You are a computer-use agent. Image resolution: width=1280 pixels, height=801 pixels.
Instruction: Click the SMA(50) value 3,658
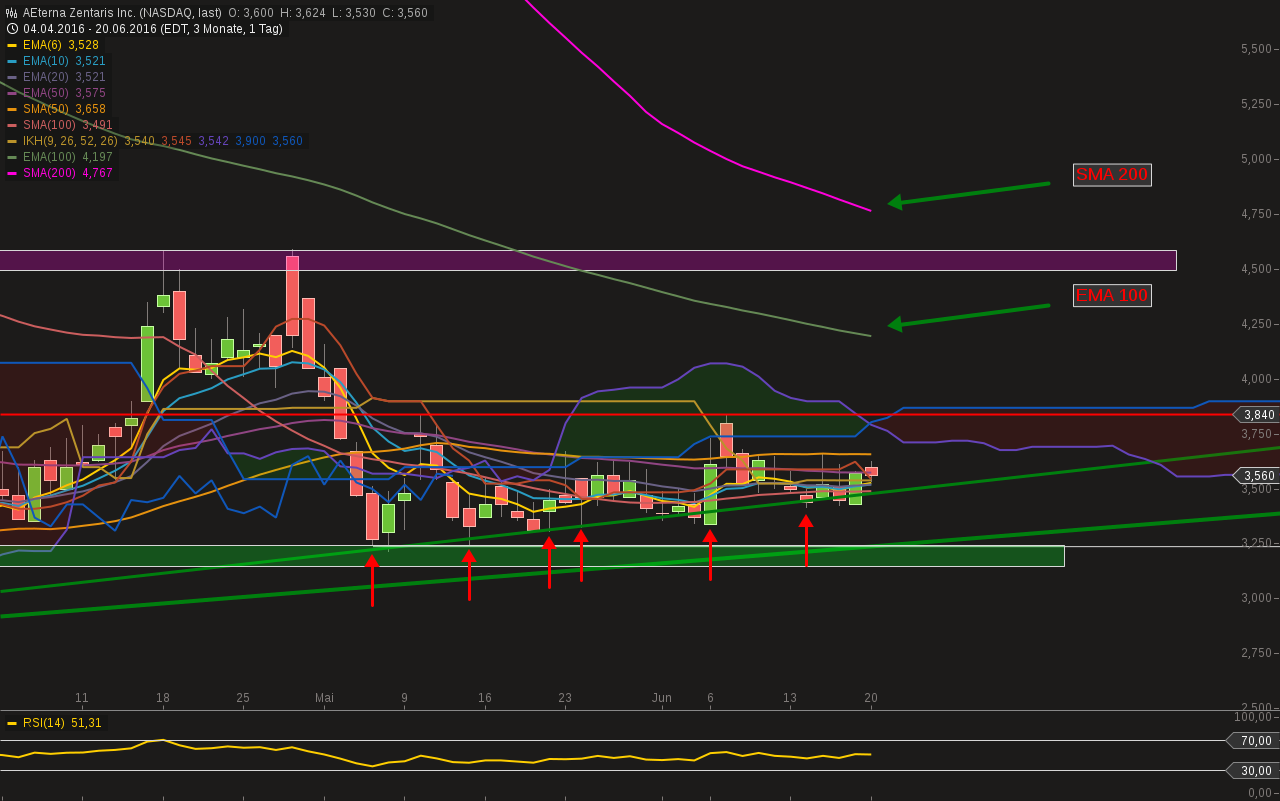click(91, 109)
